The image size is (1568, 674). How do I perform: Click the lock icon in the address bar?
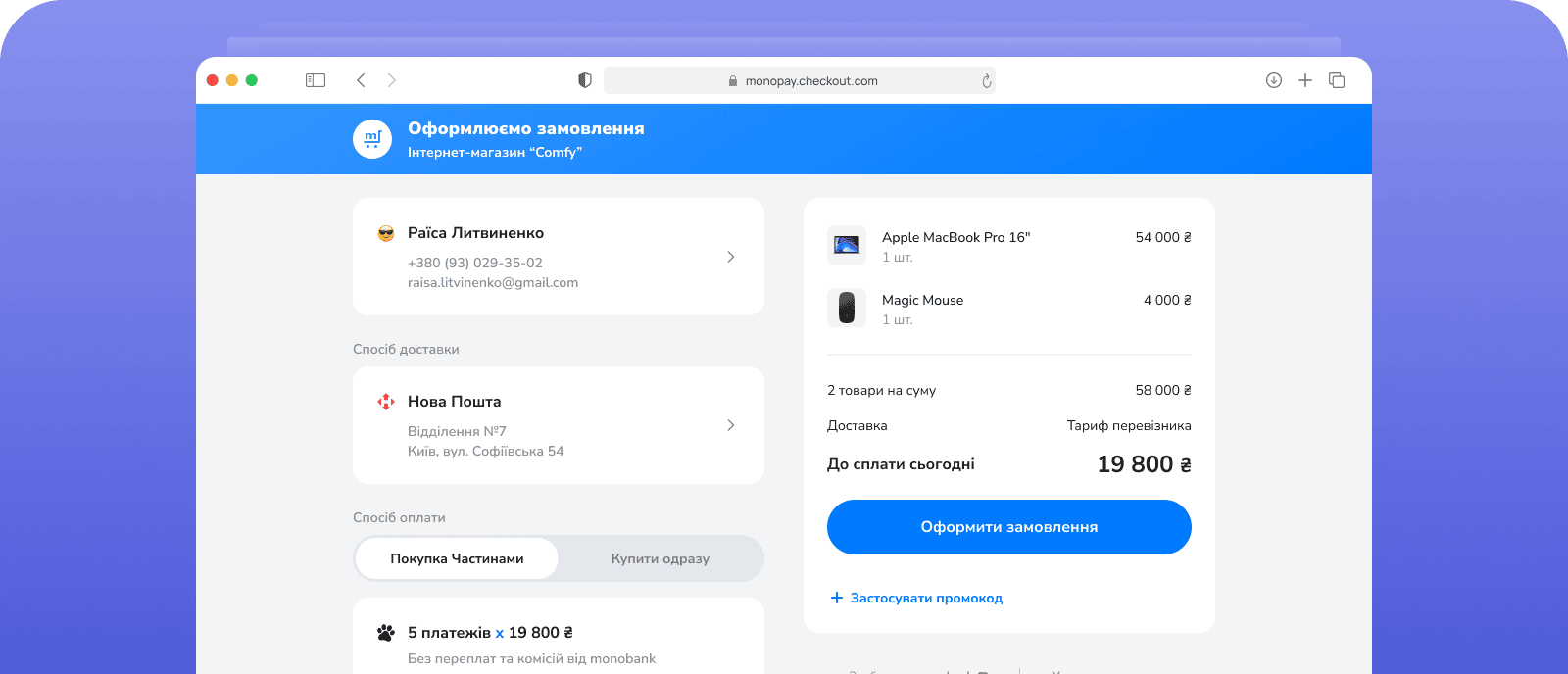pos(733,81)
